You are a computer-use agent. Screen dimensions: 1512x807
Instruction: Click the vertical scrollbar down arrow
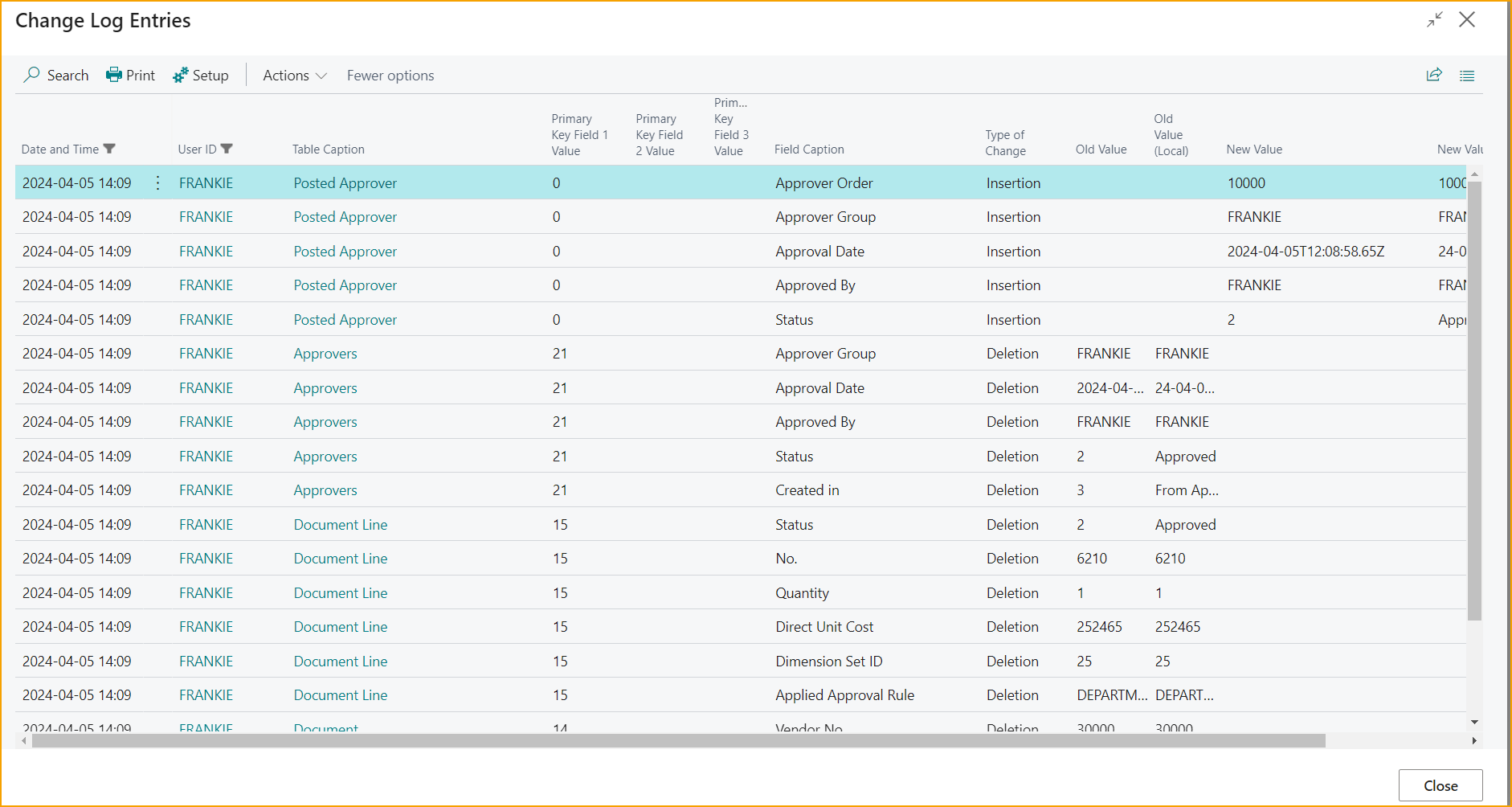tap(1474, 722)
